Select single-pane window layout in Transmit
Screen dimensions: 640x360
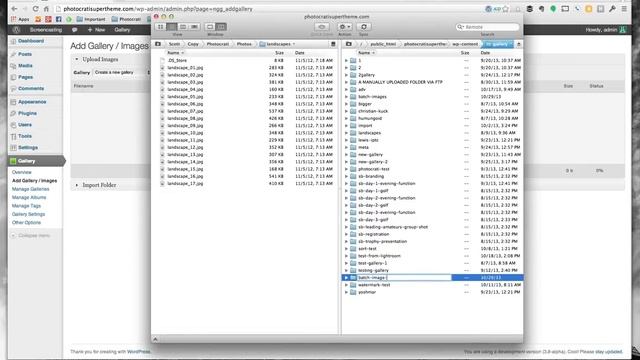click(x=210, y=27)
